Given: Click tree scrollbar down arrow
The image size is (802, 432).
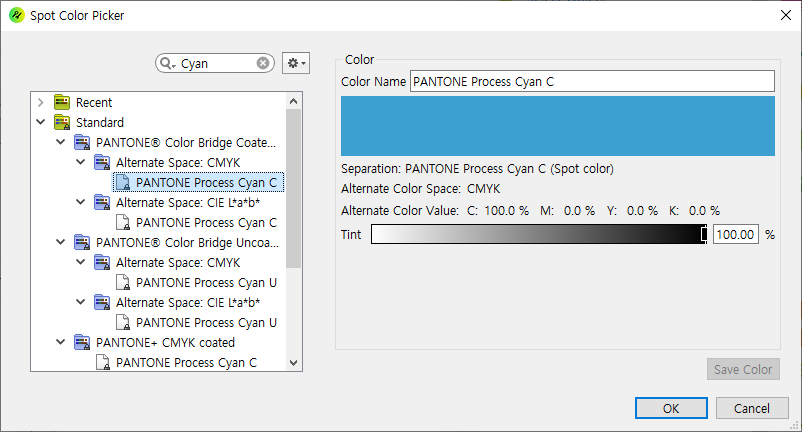Looking at the screenshot, I should pyautogui.click(x=294, y=363).
